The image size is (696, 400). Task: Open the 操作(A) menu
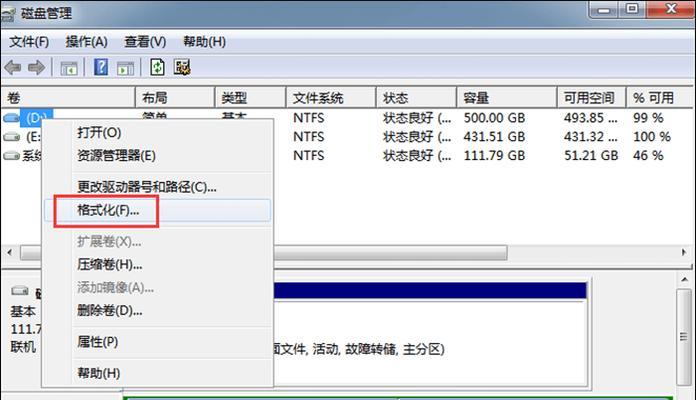(x=87, y=42)
